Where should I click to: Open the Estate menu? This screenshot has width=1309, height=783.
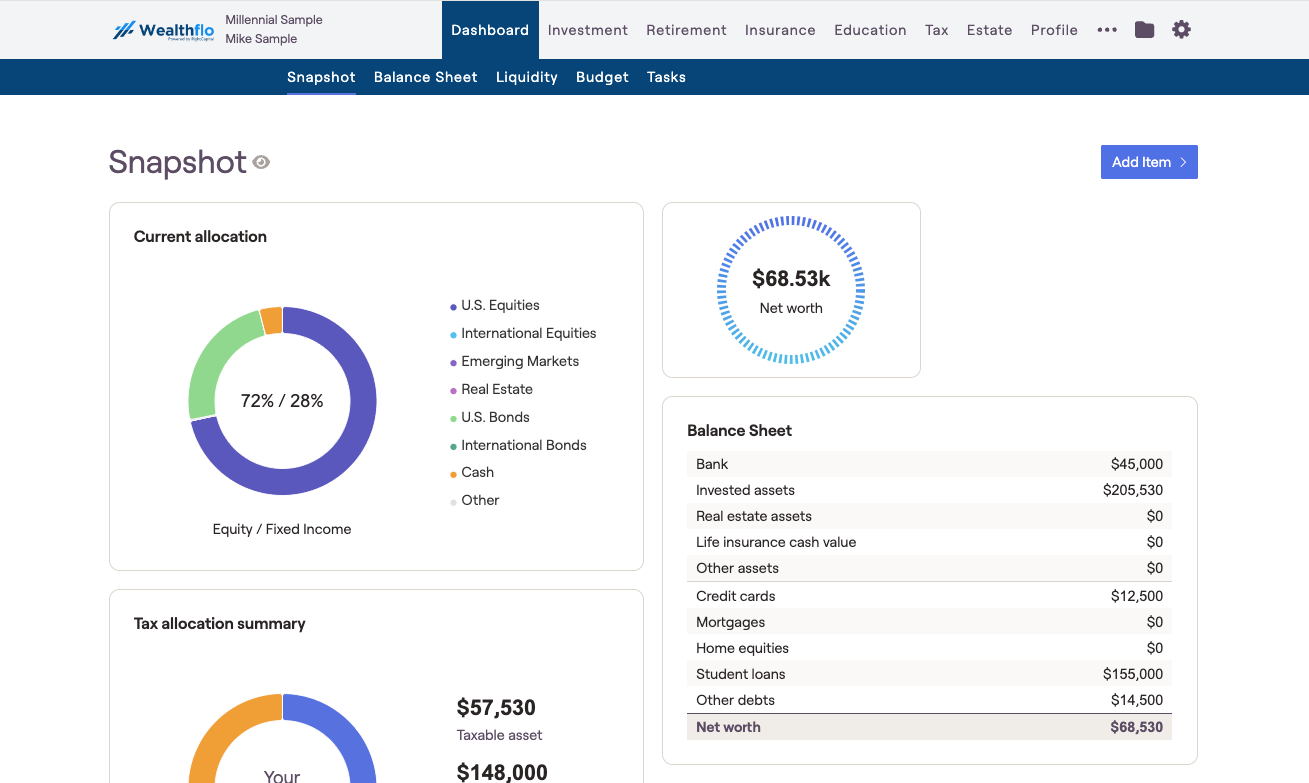pyautogui.click(x=990, y=30)
